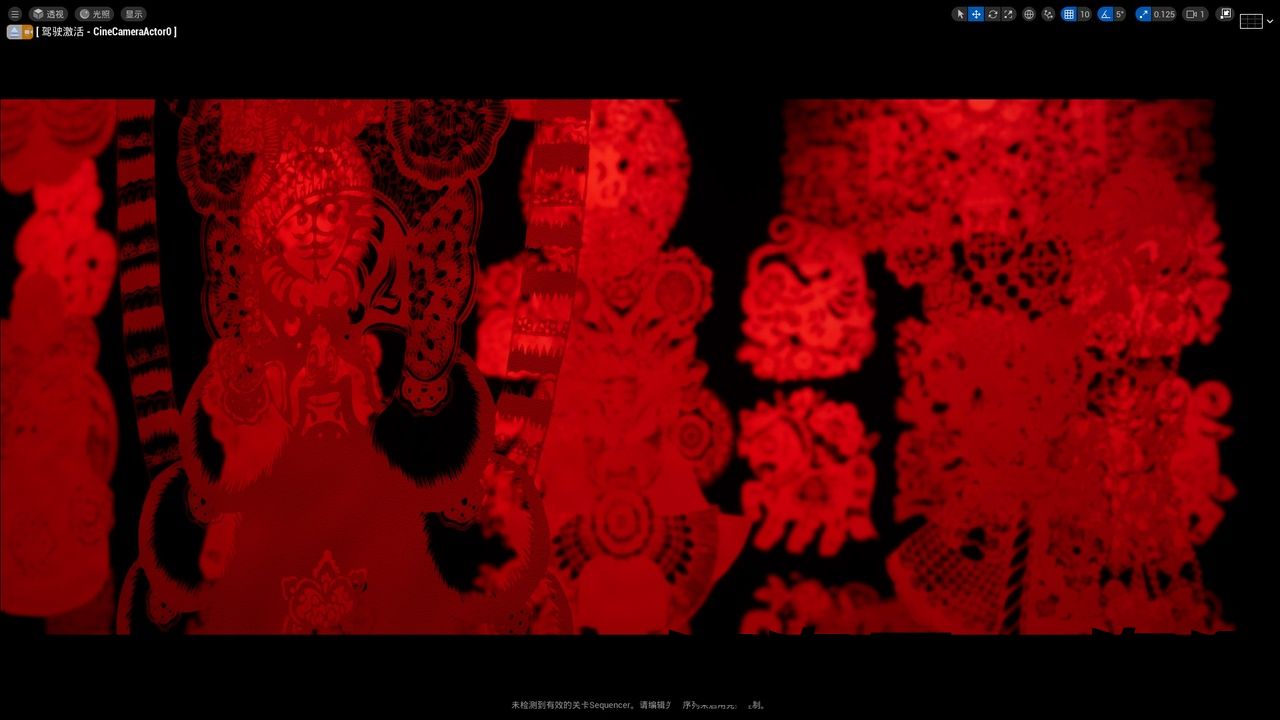Choose the select mode arrow tool
Screen dimensions: 1280x720
[x=960, y=14]
